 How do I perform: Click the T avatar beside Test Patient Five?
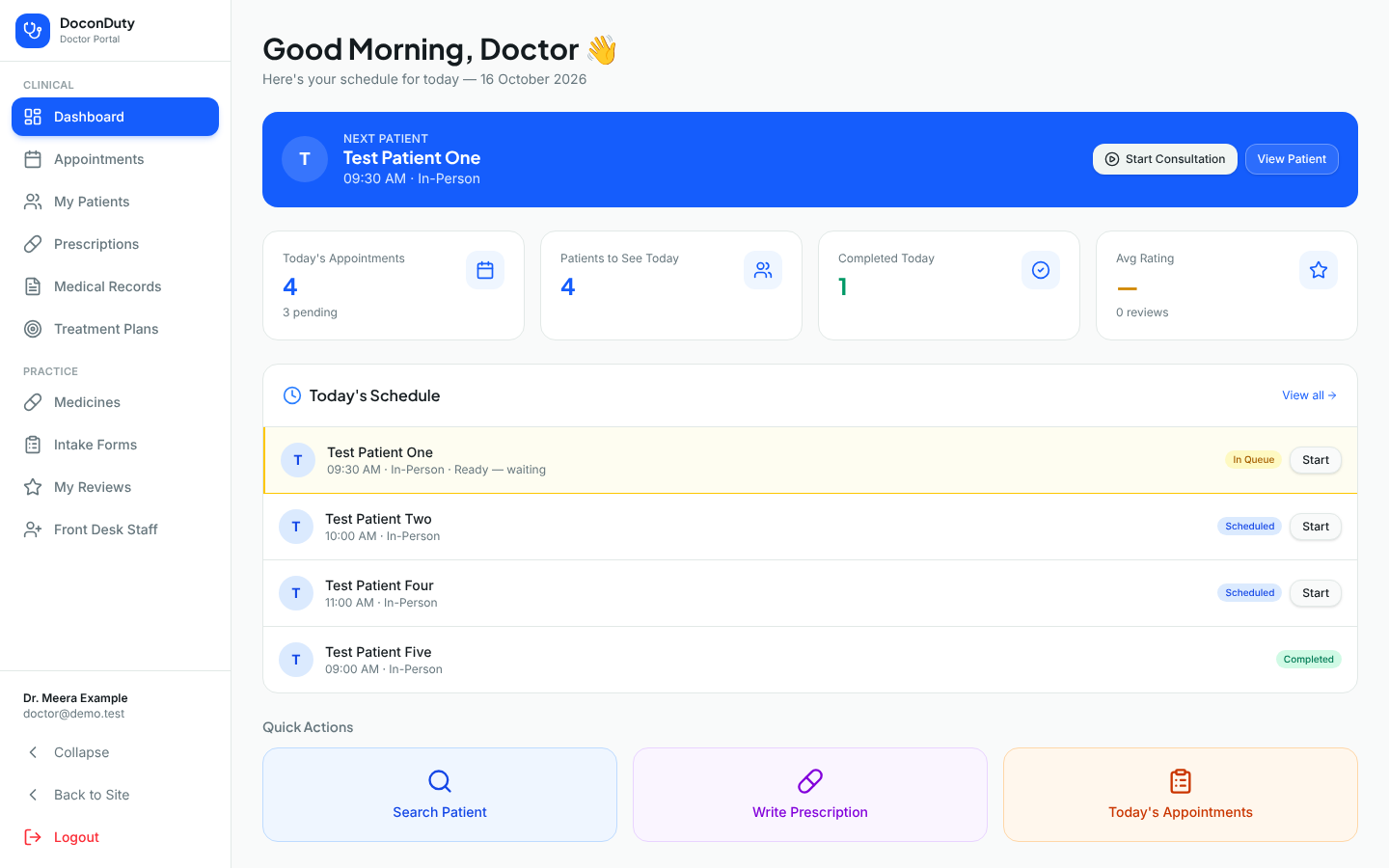pos(296,660)
